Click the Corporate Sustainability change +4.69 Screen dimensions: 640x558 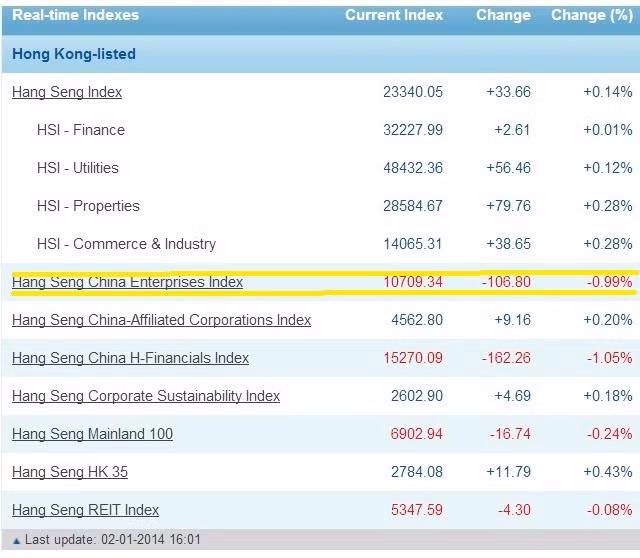click(x=512, y=396)
